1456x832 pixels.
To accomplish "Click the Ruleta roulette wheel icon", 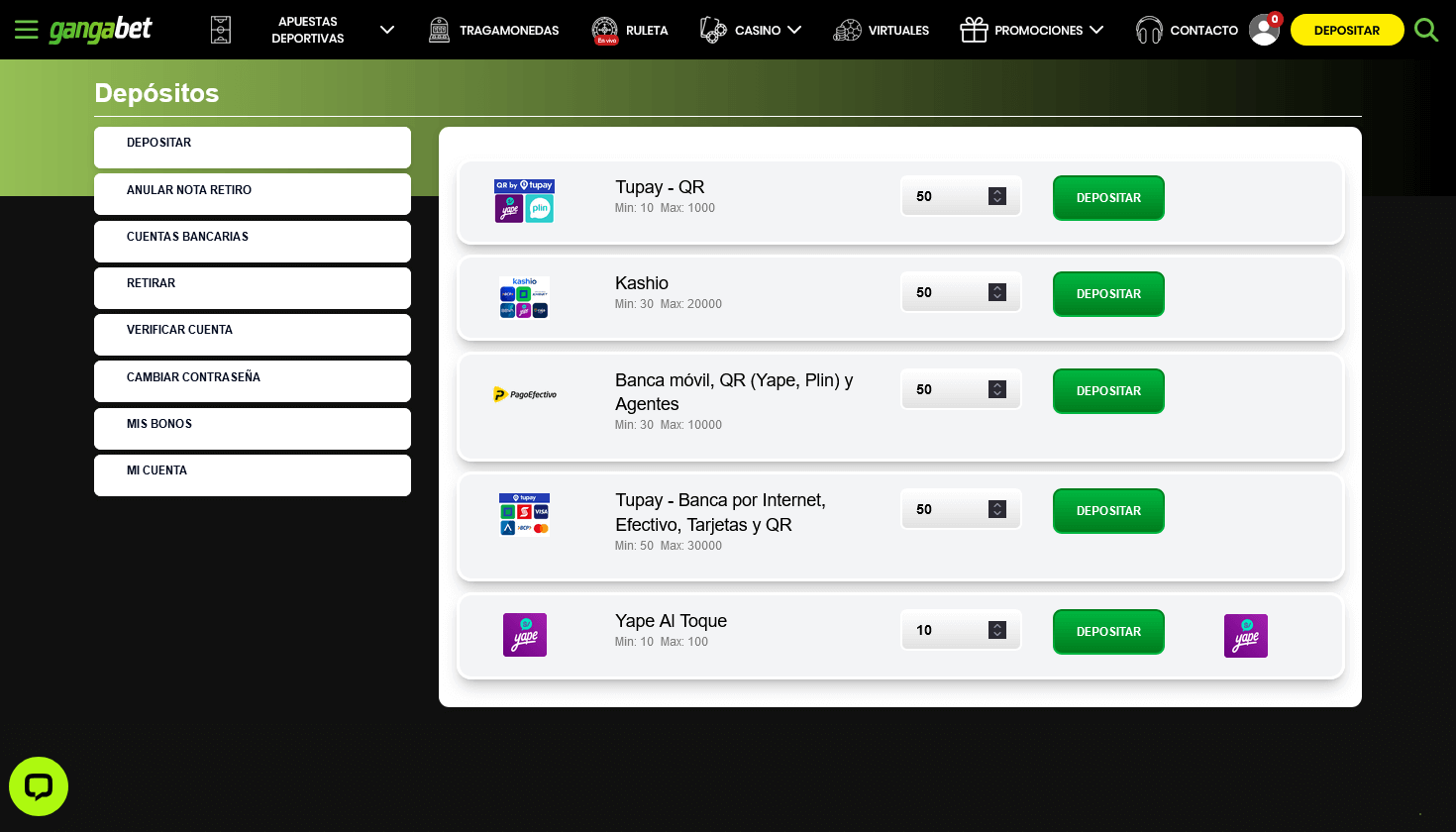I will pyautogui.click(x=604, y=30).
